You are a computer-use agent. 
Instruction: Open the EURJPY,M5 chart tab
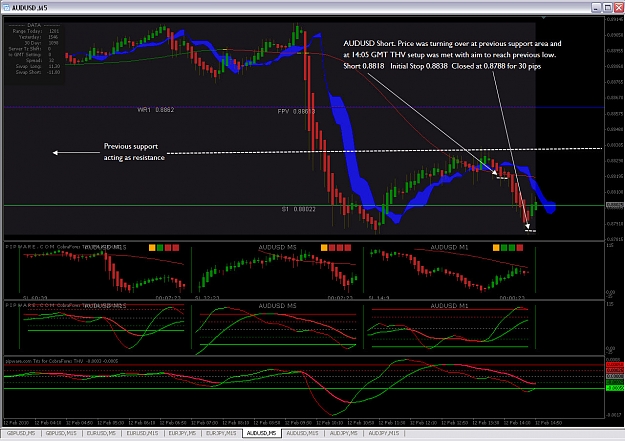(182, 433)
